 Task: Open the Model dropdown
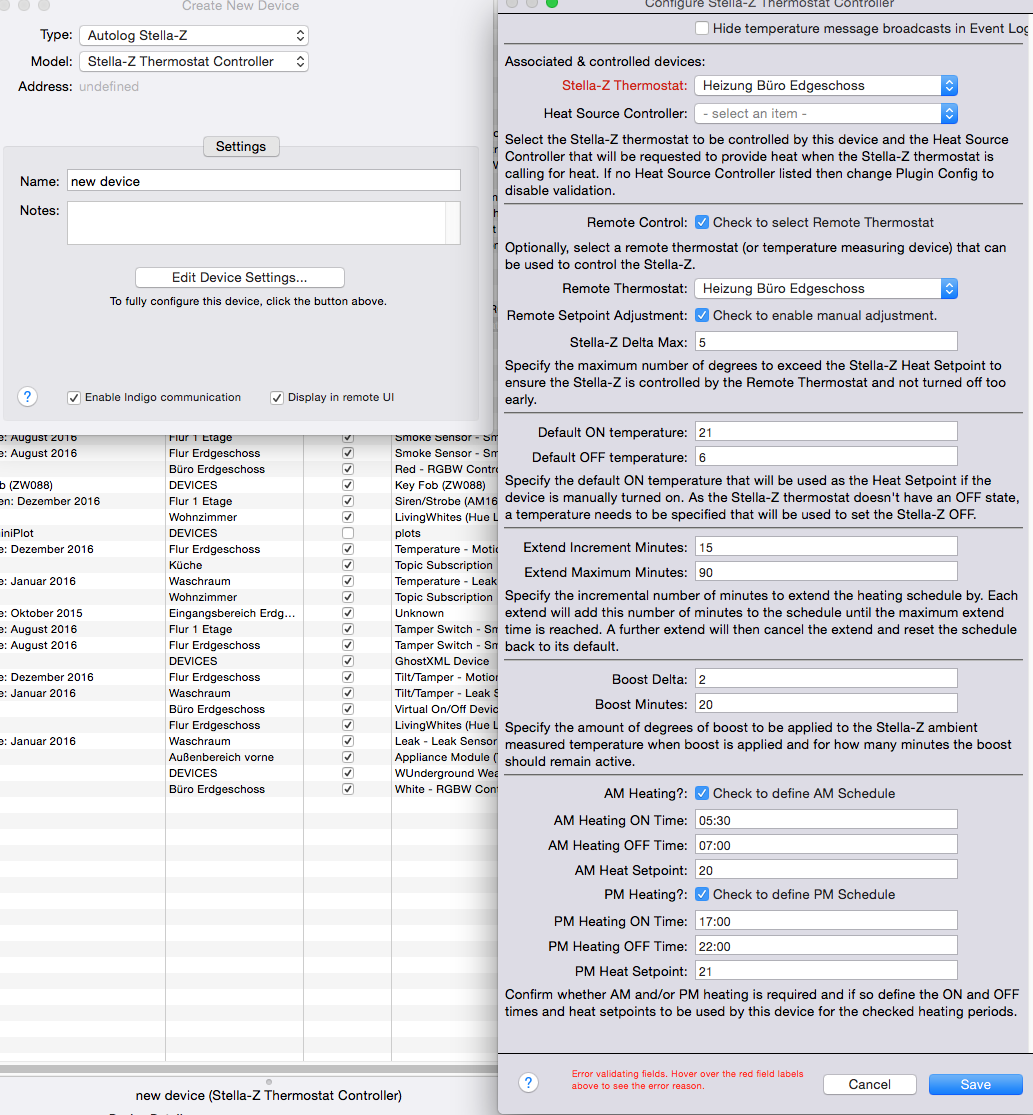pos(194,61)
